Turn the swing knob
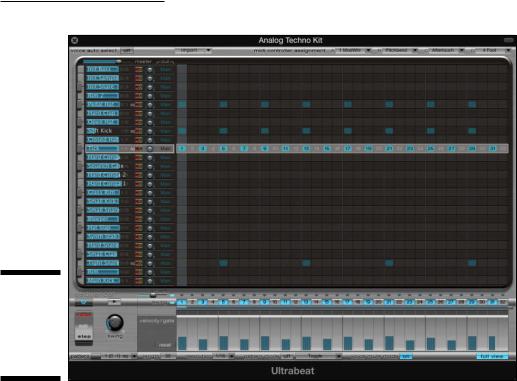 115,323
